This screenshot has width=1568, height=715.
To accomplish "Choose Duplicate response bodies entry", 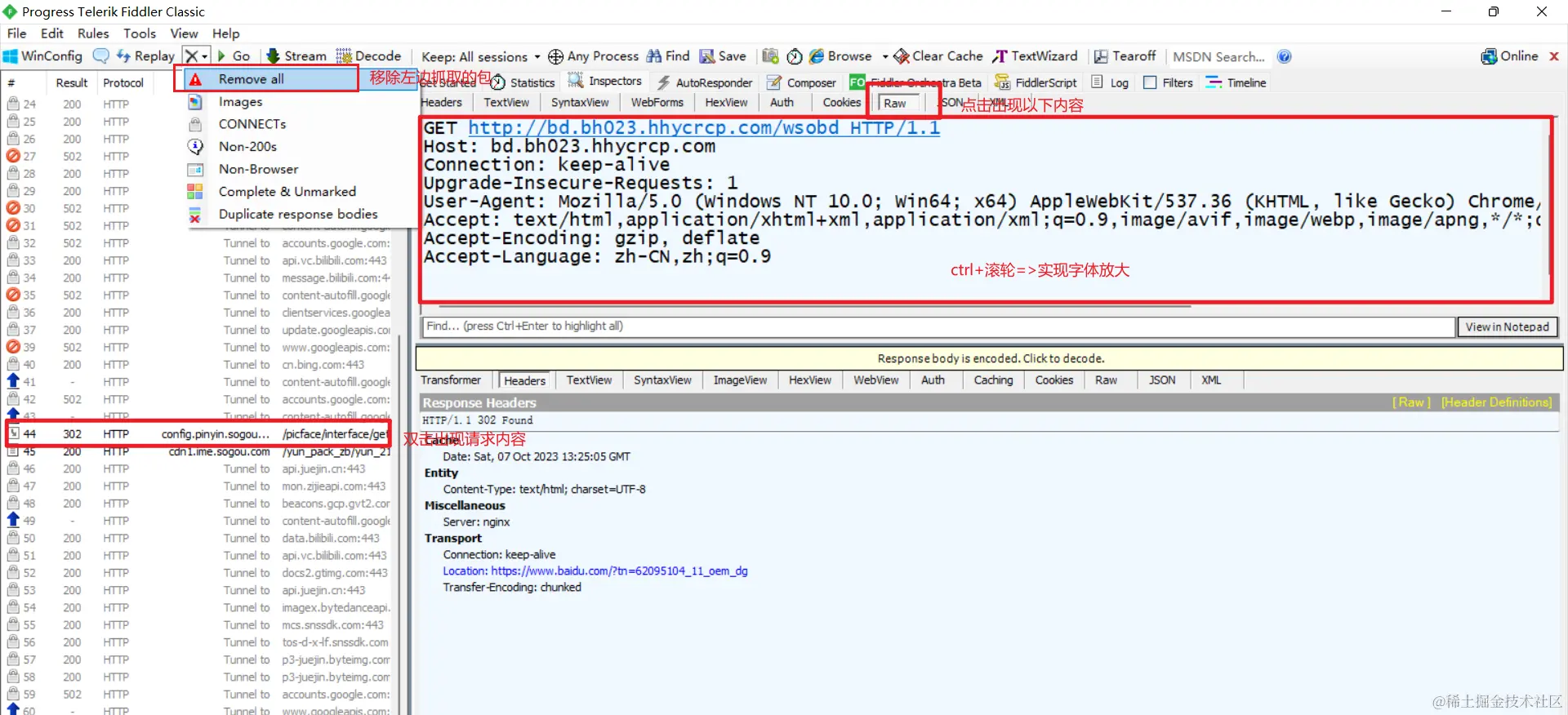I will click(298, 214).
